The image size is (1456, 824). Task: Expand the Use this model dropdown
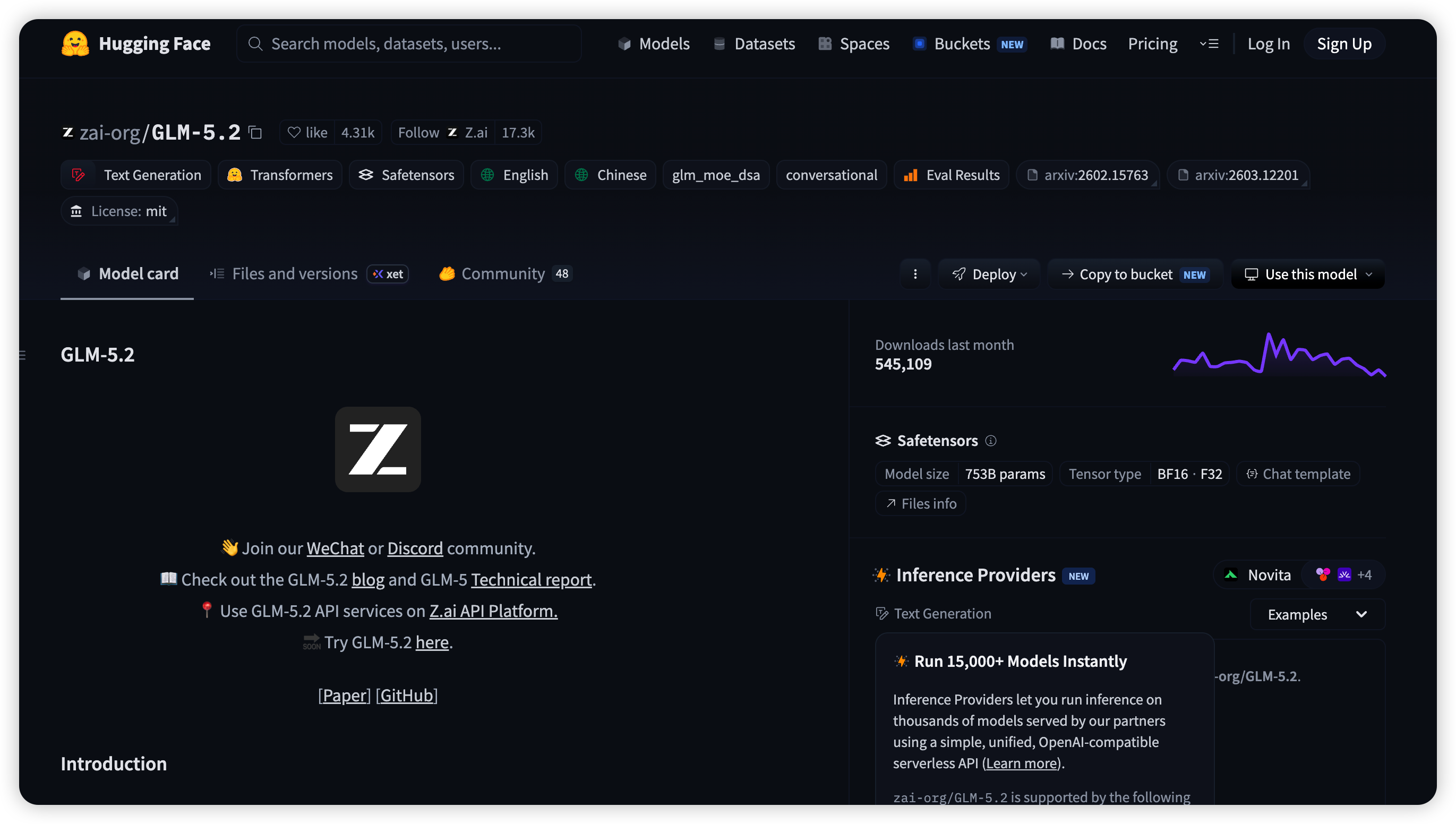(1308, 274)
